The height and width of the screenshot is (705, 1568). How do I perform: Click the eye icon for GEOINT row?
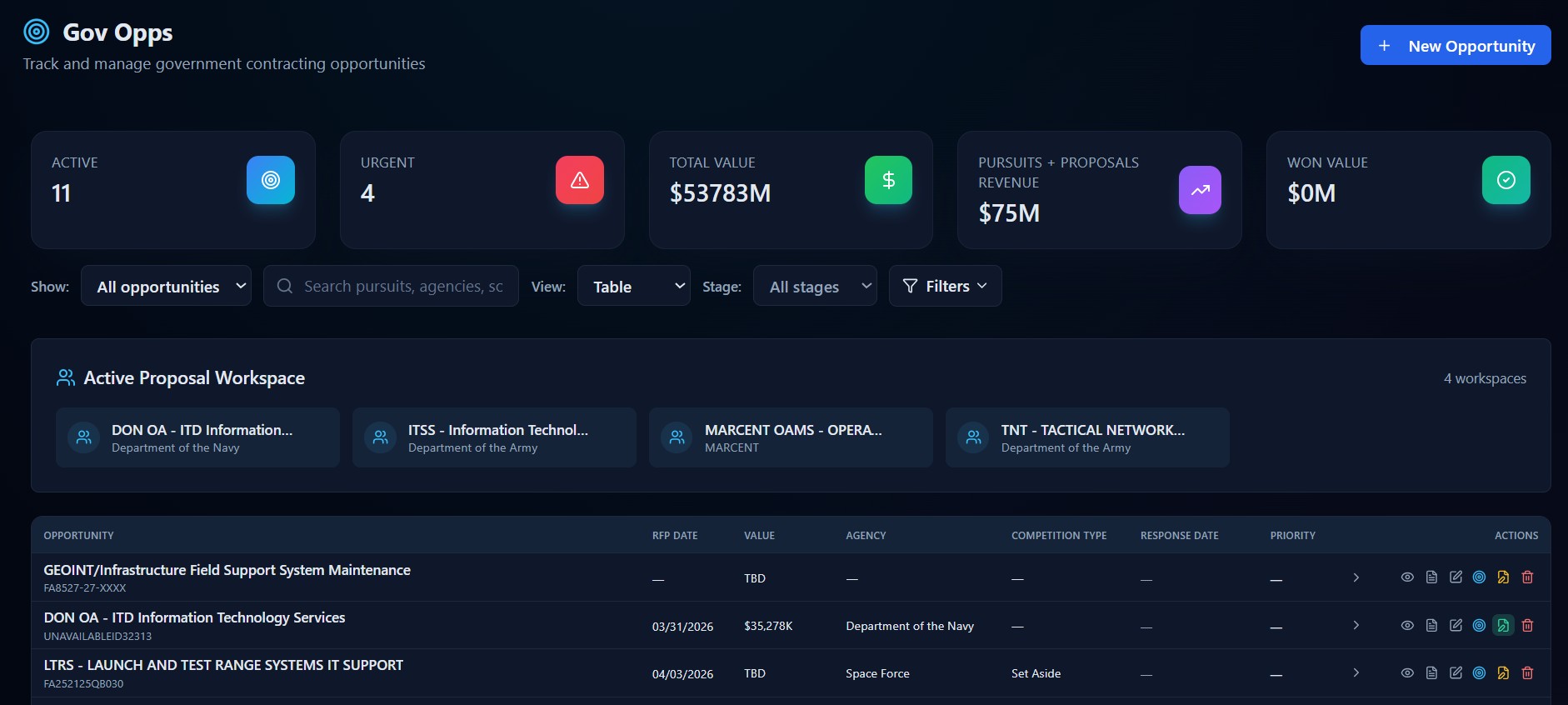pyautogui.click(x=1407, y=577)
